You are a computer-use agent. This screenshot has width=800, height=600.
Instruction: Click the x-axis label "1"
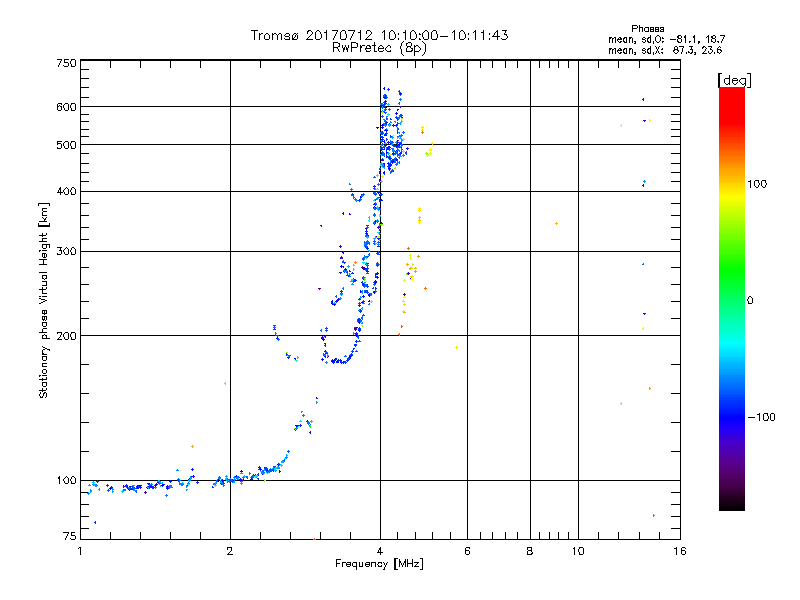(80, 551)
